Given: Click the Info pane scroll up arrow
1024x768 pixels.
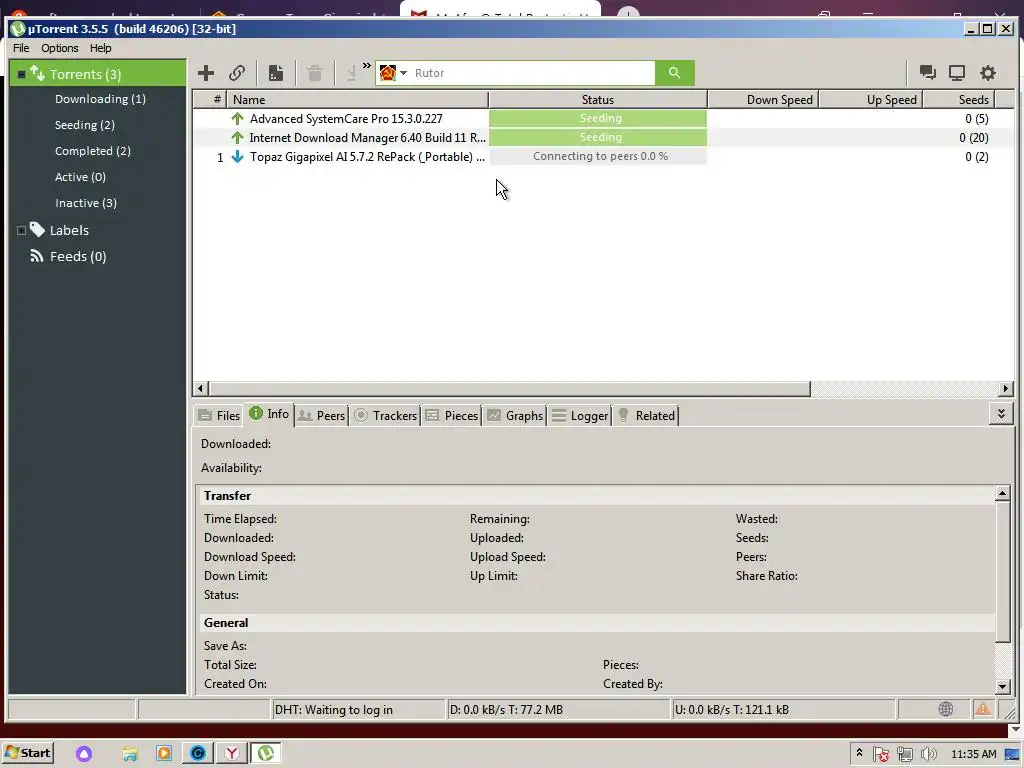Looking at the screenshot, I should tap(1002, 493).
